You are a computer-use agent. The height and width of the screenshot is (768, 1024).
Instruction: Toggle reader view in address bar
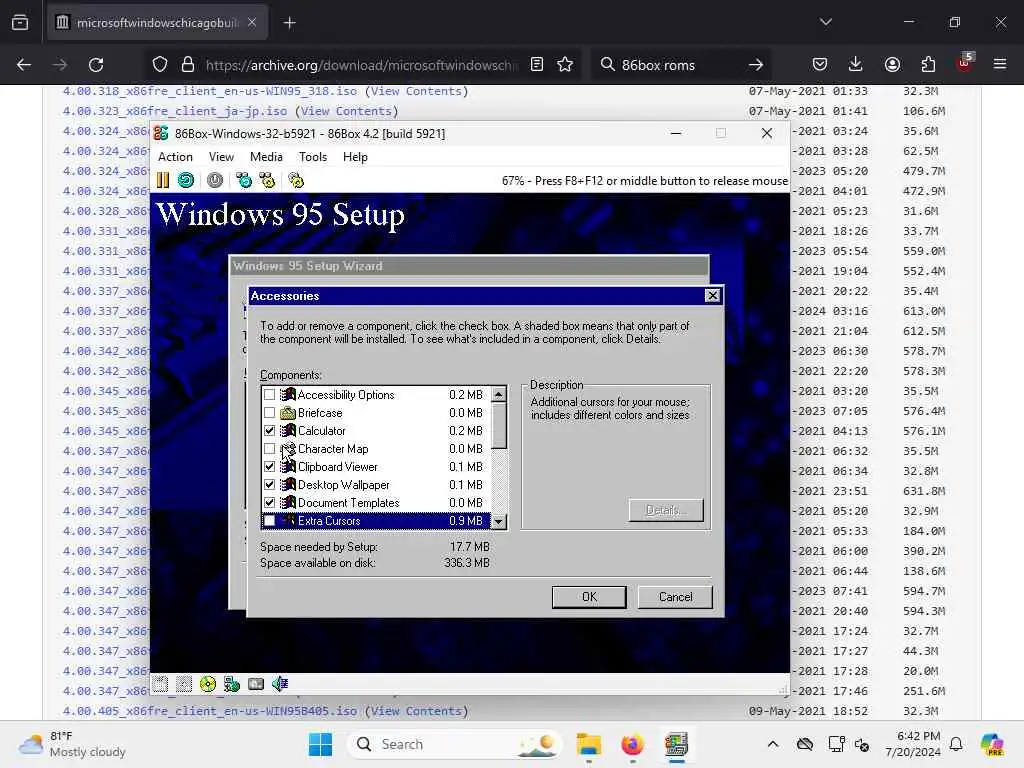click(537, 65)
